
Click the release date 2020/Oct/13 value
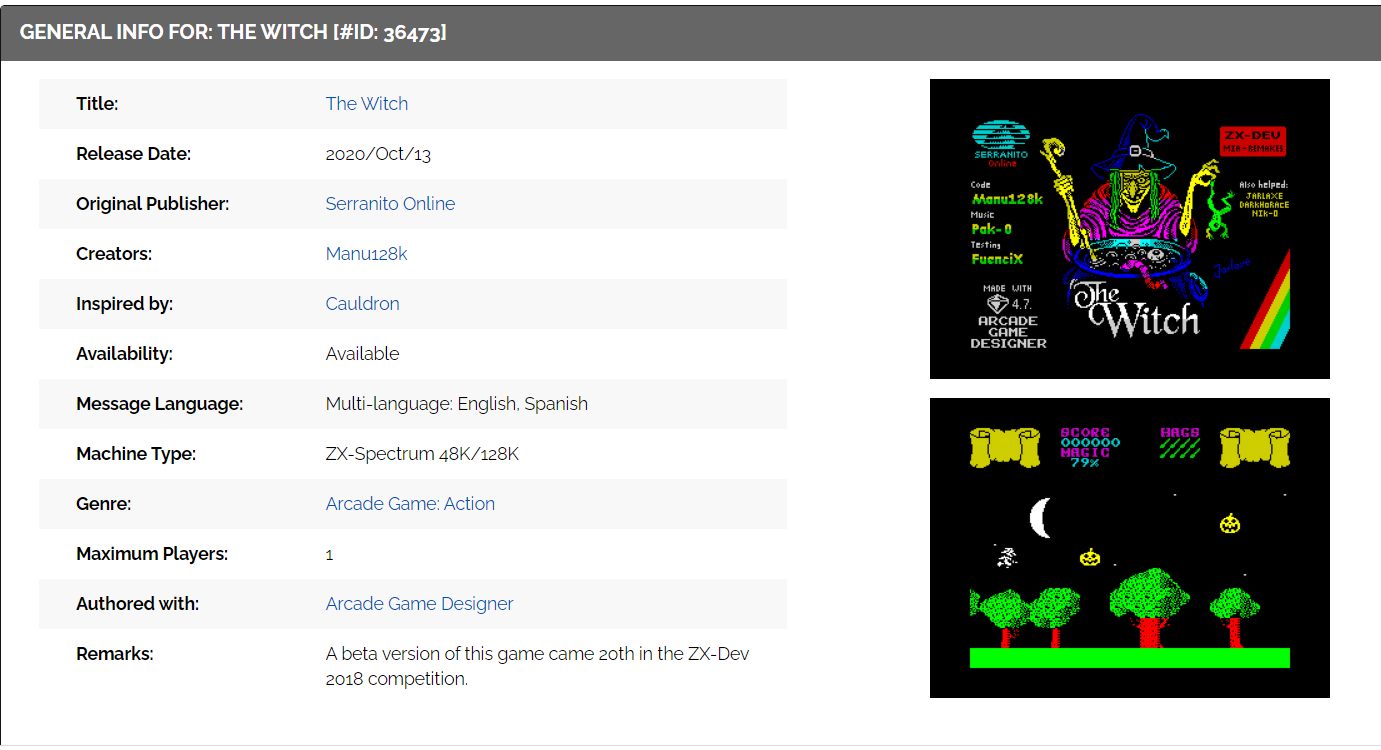tap(378, 154)
